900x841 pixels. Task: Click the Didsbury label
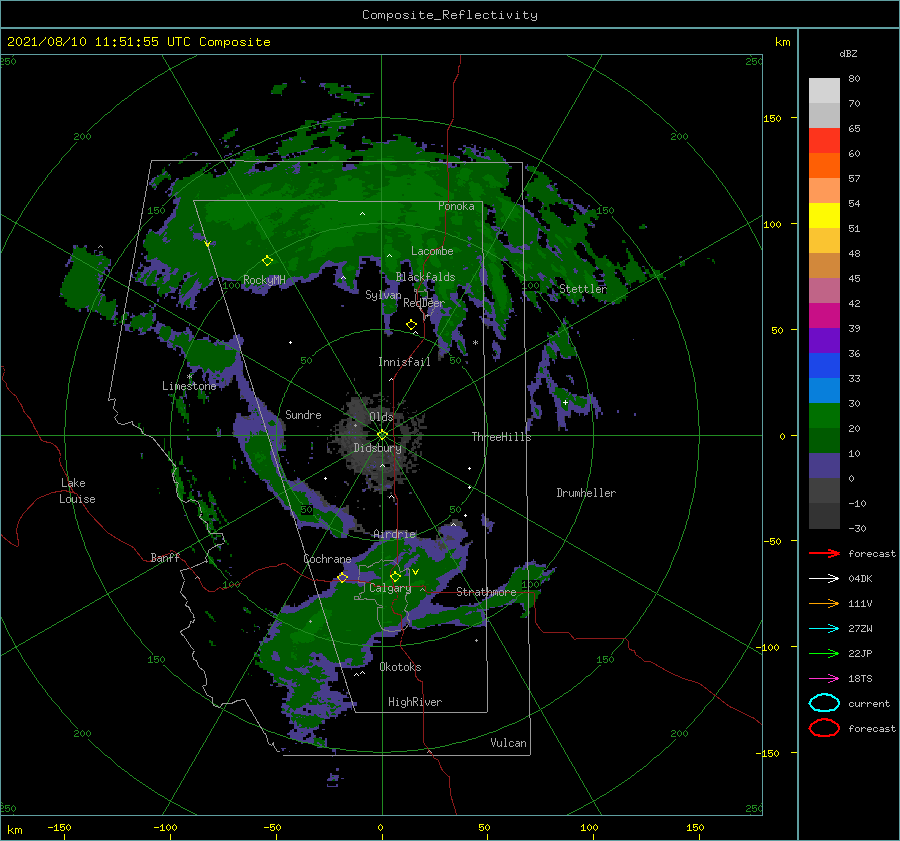pos(377,448)
